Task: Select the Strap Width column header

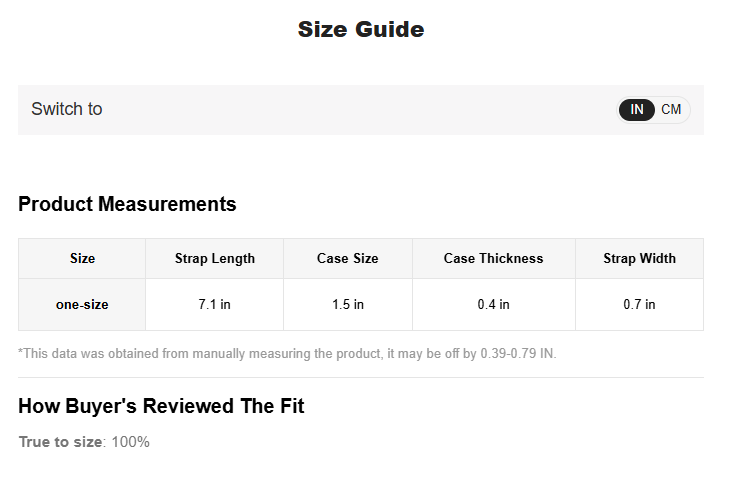Action: tap(639, 258)
